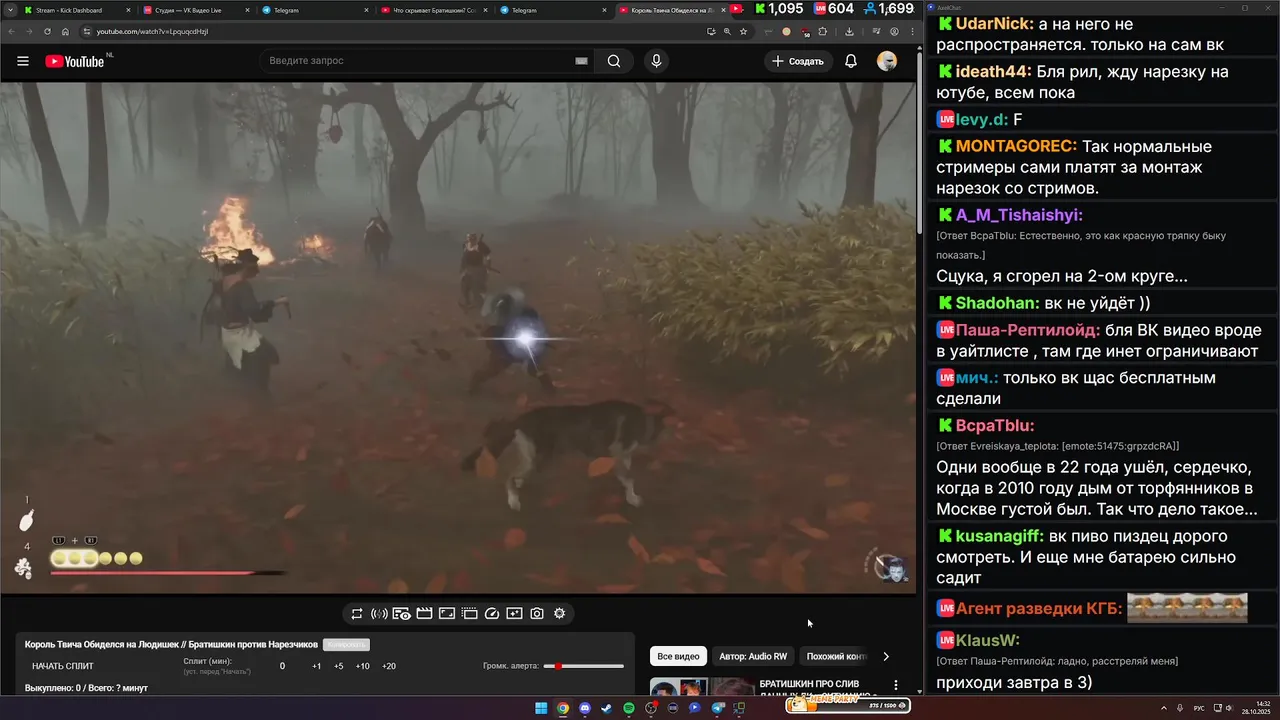Open options for БРАТИШКИН ПРО СЛИВ video
Screen dimensions: 1280x720
click(896, 685)
